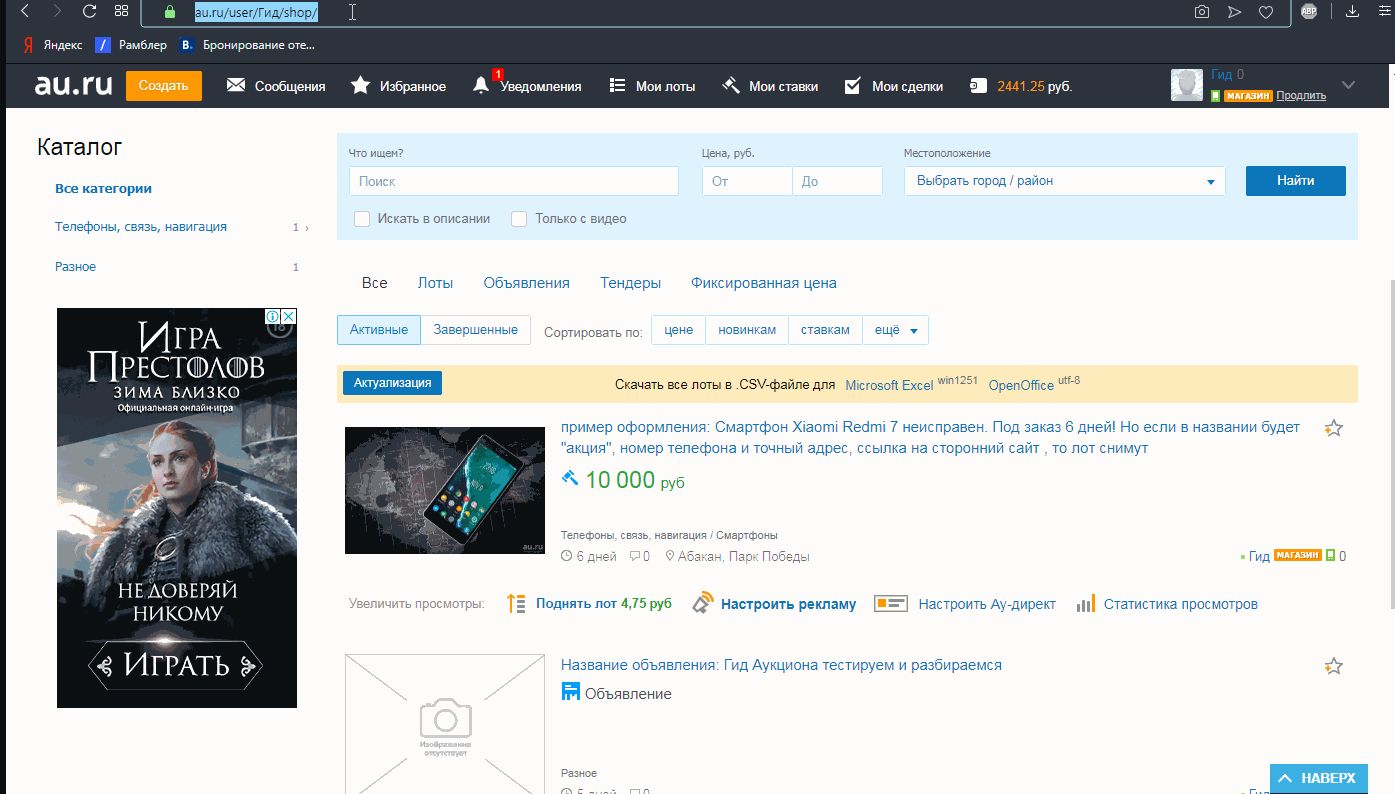Click the Продлить link under the username
Screen dimensions: 1395x794
(1301, 96)
